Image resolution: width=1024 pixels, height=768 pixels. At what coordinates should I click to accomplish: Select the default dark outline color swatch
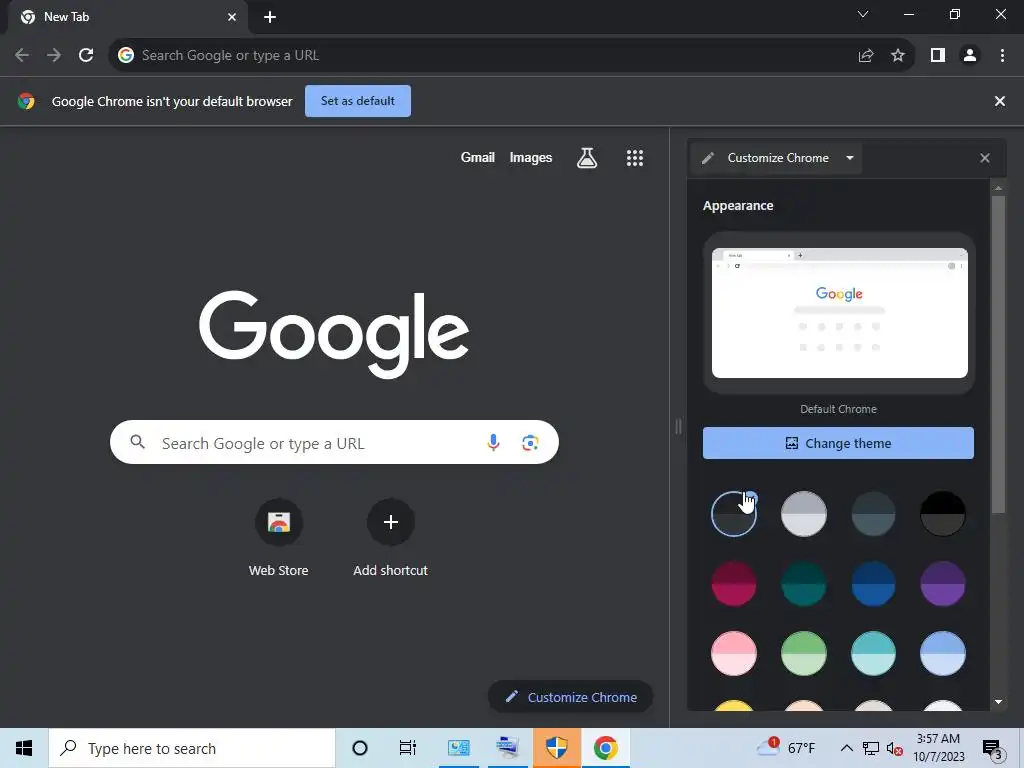[734, 514]
